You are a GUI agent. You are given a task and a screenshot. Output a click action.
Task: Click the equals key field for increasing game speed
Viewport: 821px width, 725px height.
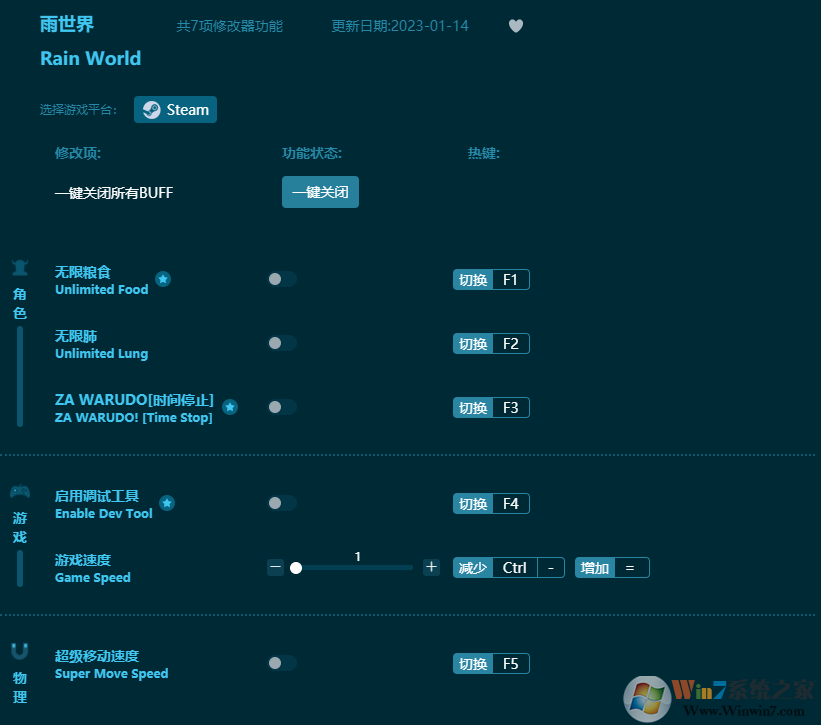631,567
